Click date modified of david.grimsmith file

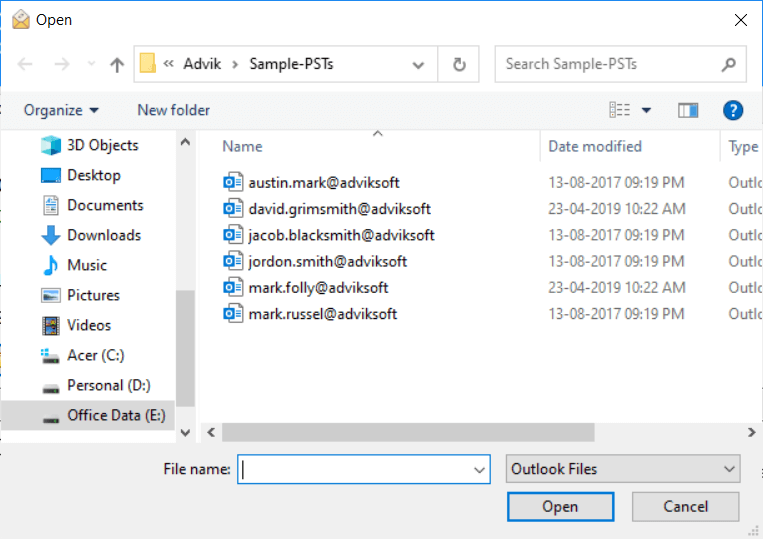[x=617, y=209]
